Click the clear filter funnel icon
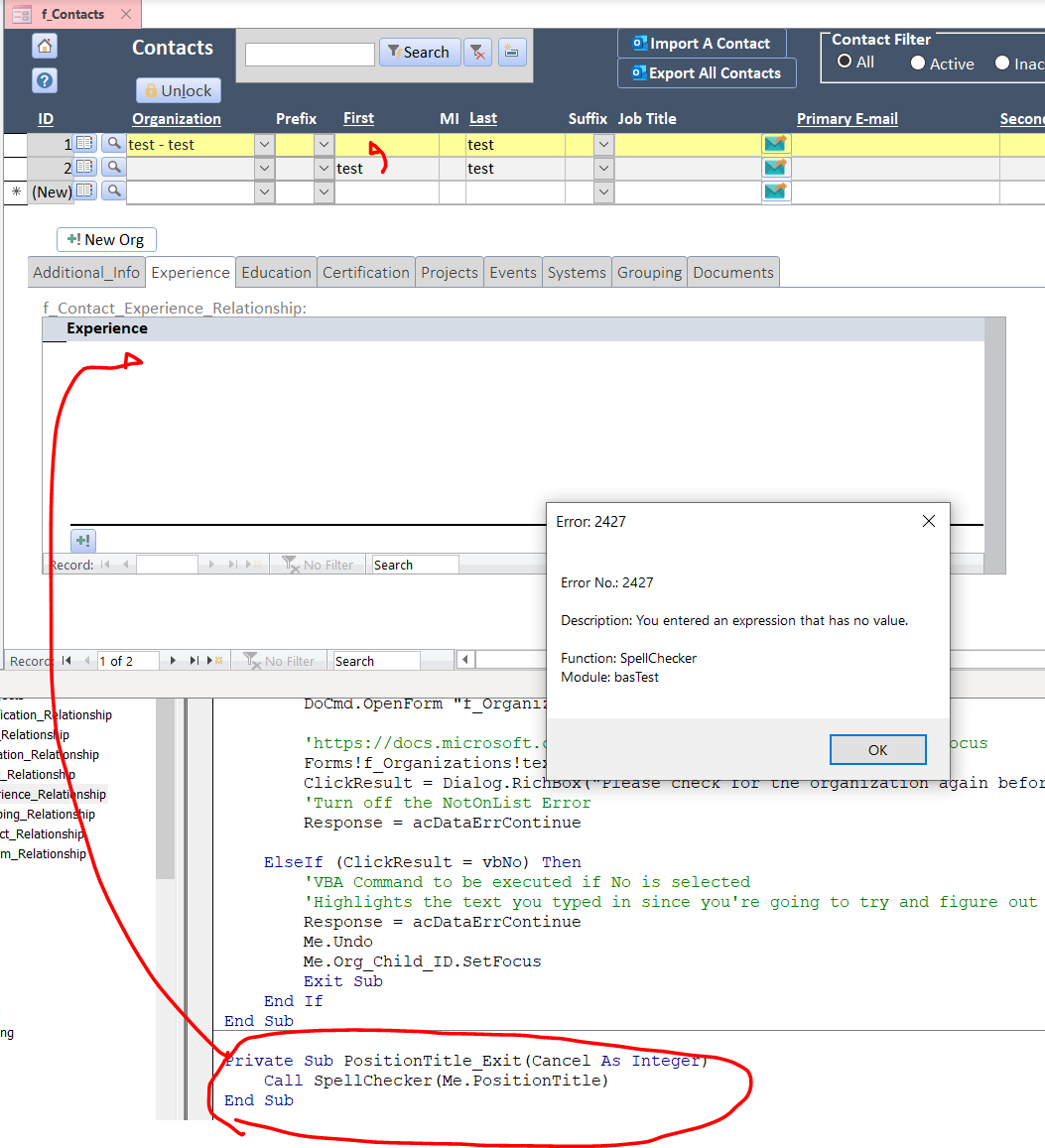This screenshot has width=1045, height=1148. pyautogui.click(x=478, y=53)
